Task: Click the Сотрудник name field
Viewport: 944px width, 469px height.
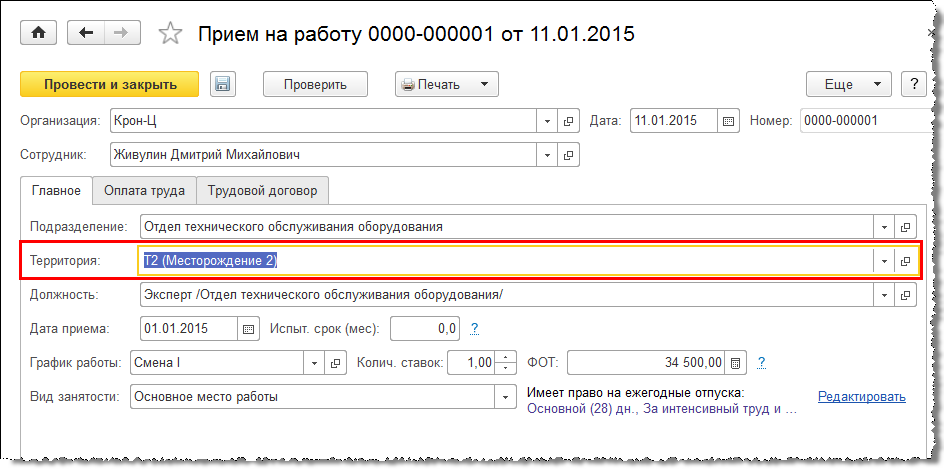Action: point(324,155)
